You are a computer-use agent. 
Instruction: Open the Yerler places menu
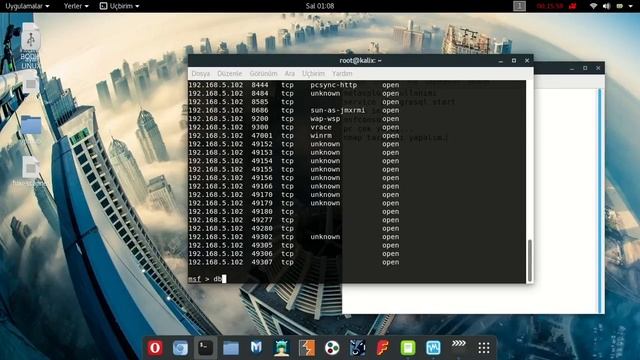pos(76,6)
